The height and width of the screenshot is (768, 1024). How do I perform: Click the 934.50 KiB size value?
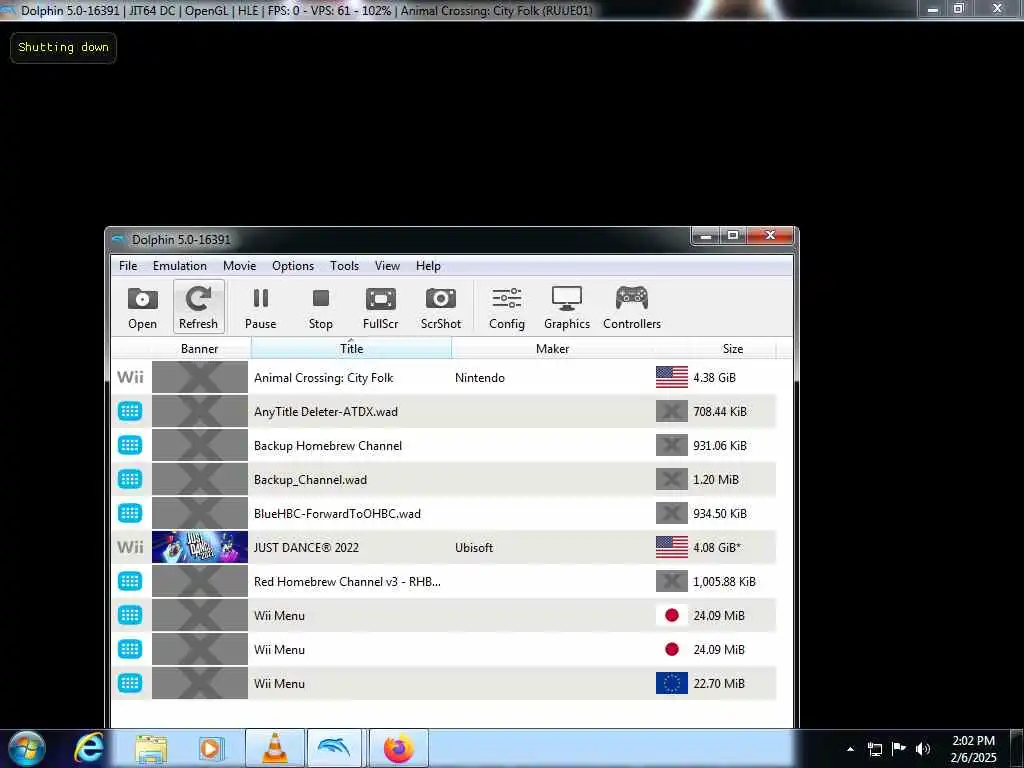[720, 513]
